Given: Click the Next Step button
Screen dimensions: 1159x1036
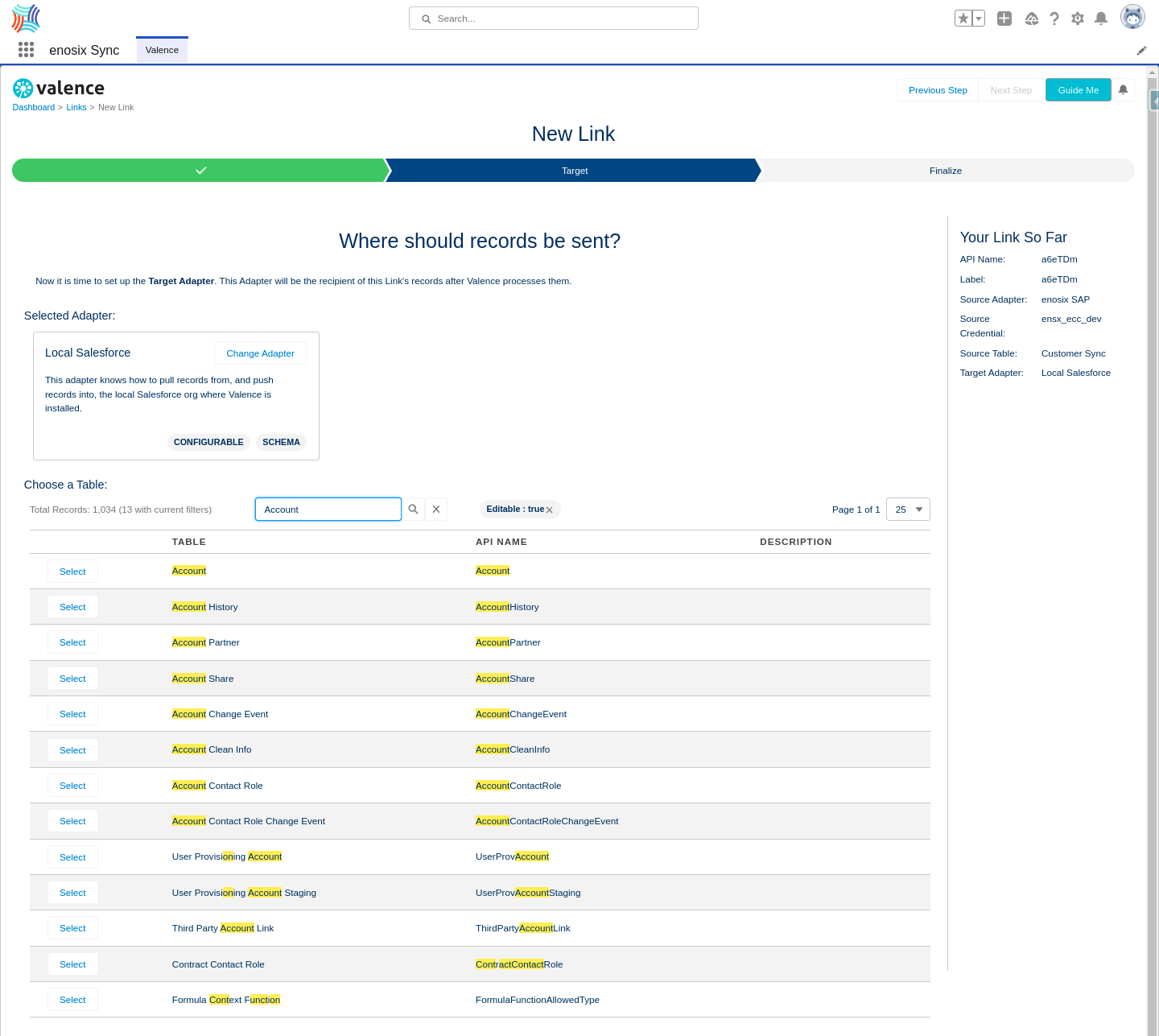Looking at the screenshot, I should (x=1011, y=90).
